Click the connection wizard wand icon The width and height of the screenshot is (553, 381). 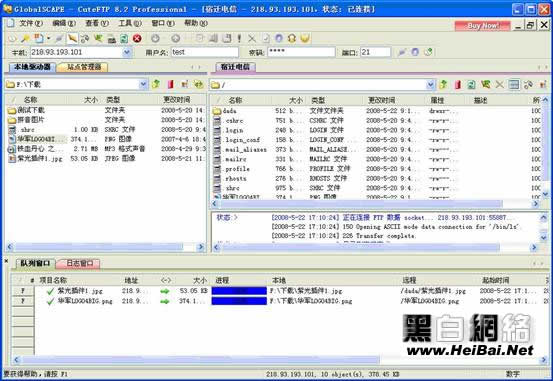pyautogui.click(x=25, y=38)
